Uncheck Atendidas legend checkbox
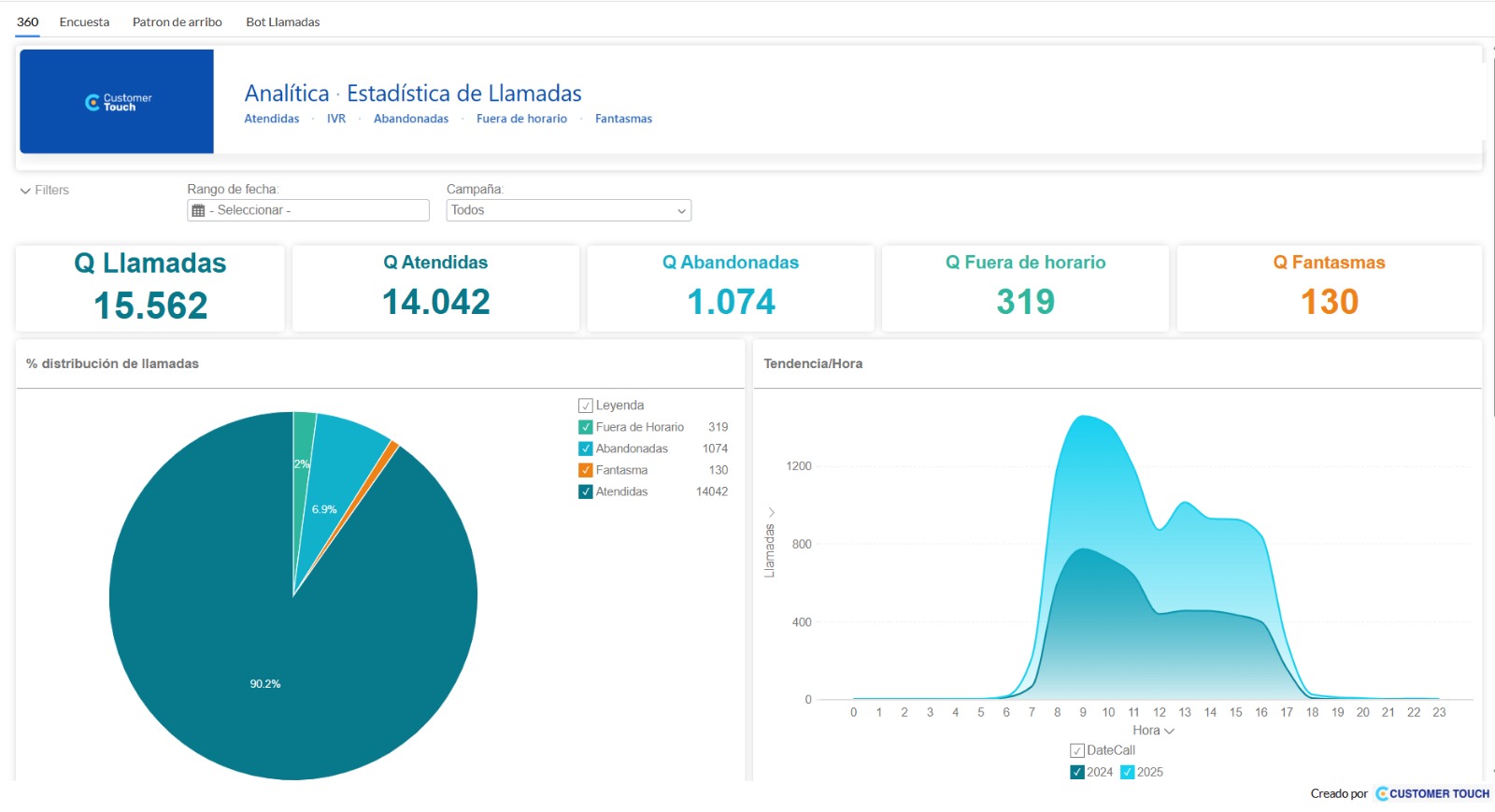The height and width of the screenshot is (812, 1495). click(586, 491)
